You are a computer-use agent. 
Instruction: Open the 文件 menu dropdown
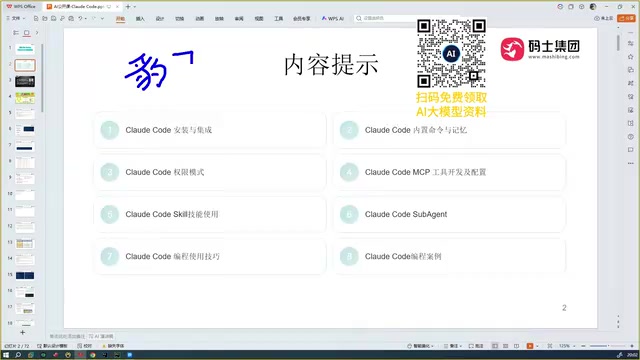16,18
